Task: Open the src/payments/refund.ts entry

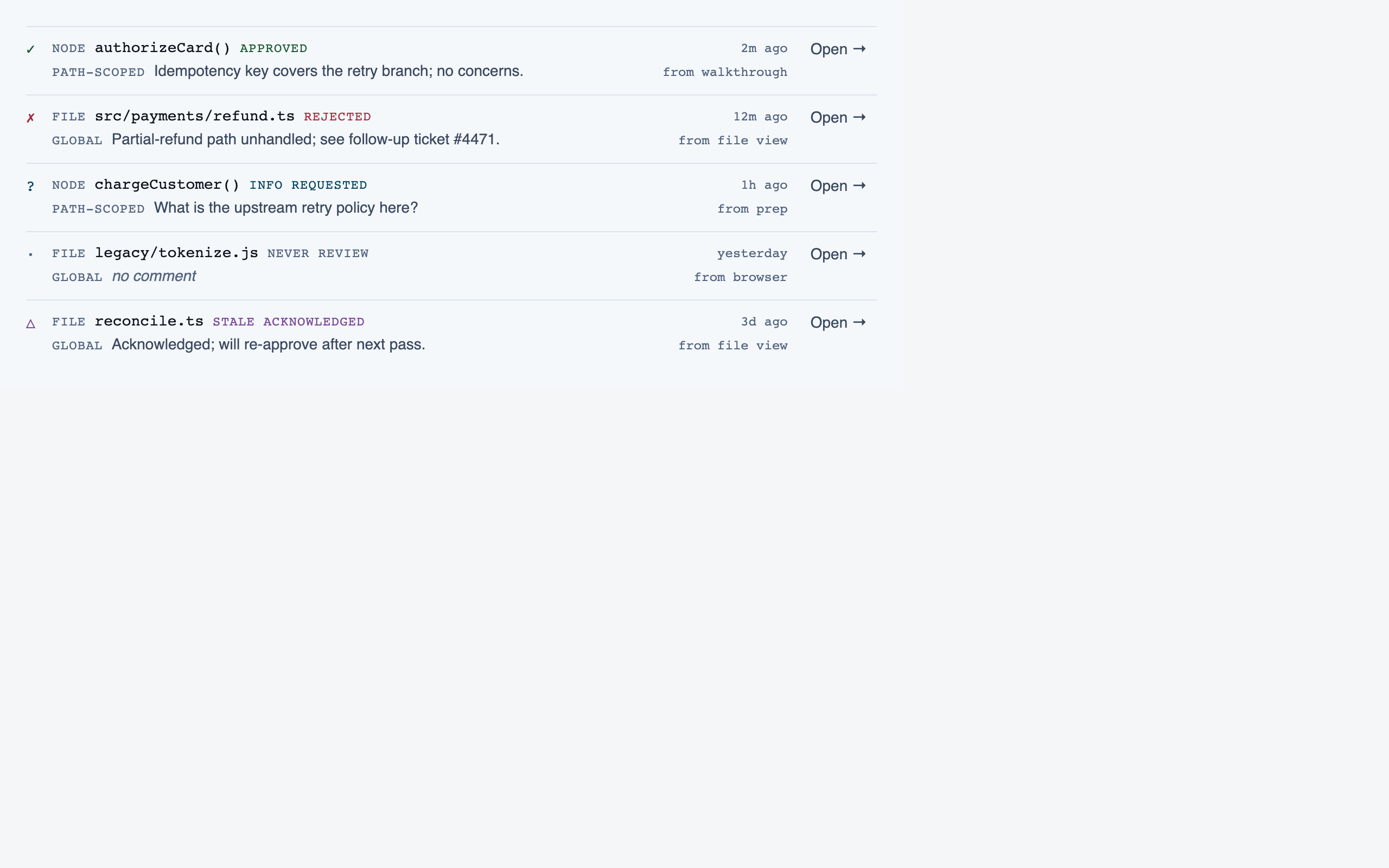Action: (838, 117)
